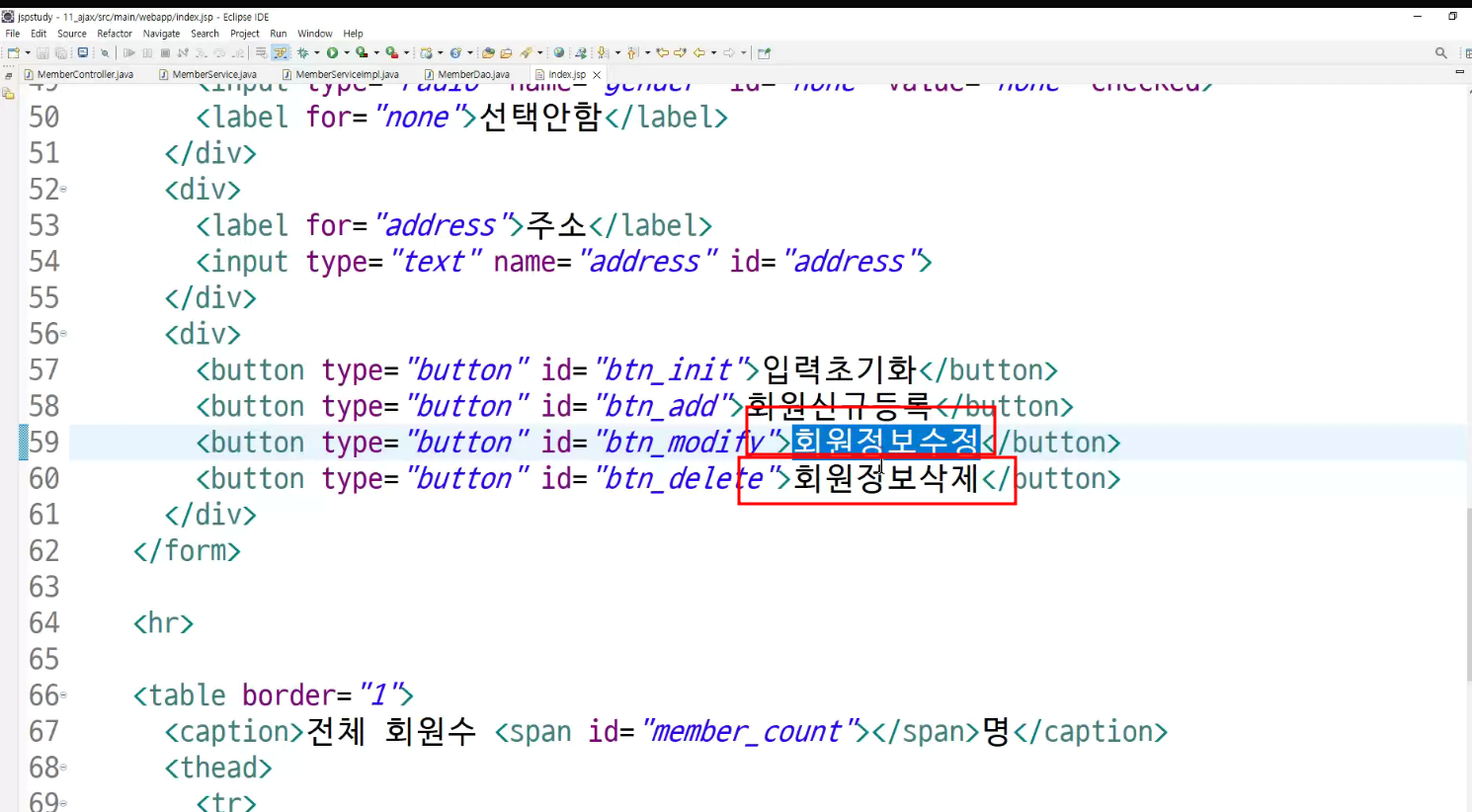Click the Resume debug icon

129,52
